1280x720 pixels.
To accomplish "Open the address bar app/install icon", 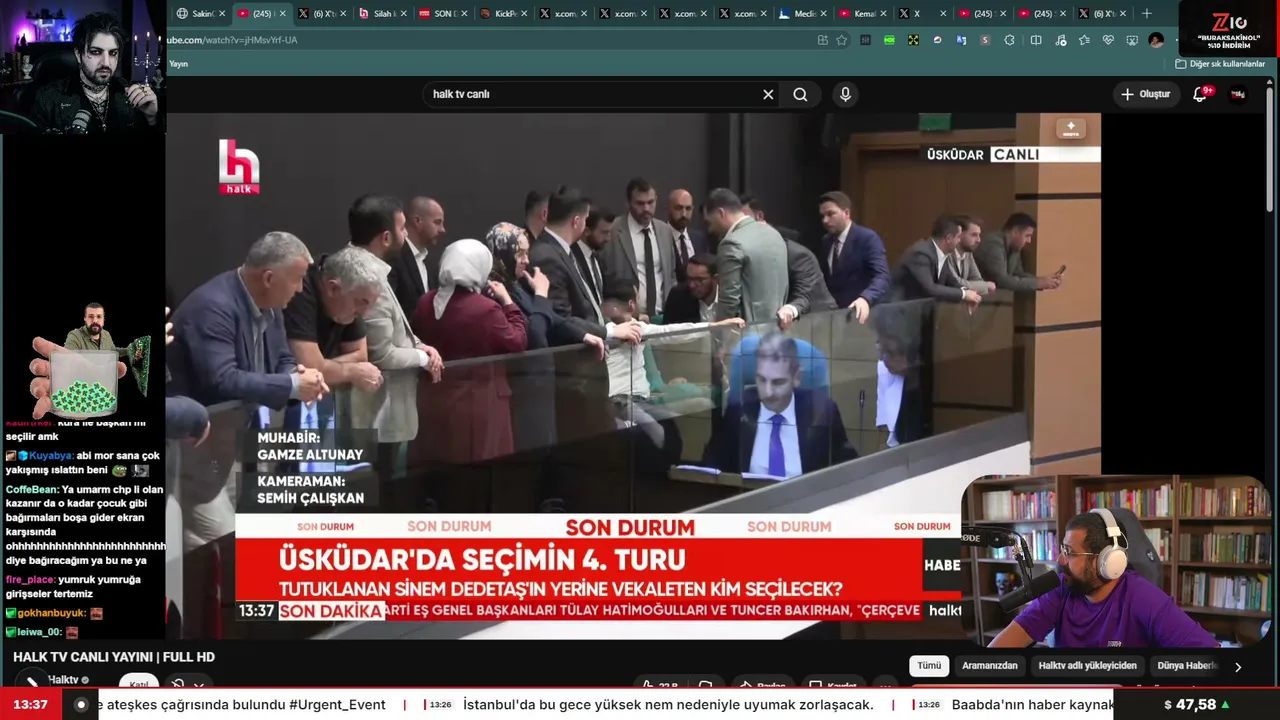I will coord(822,40).
